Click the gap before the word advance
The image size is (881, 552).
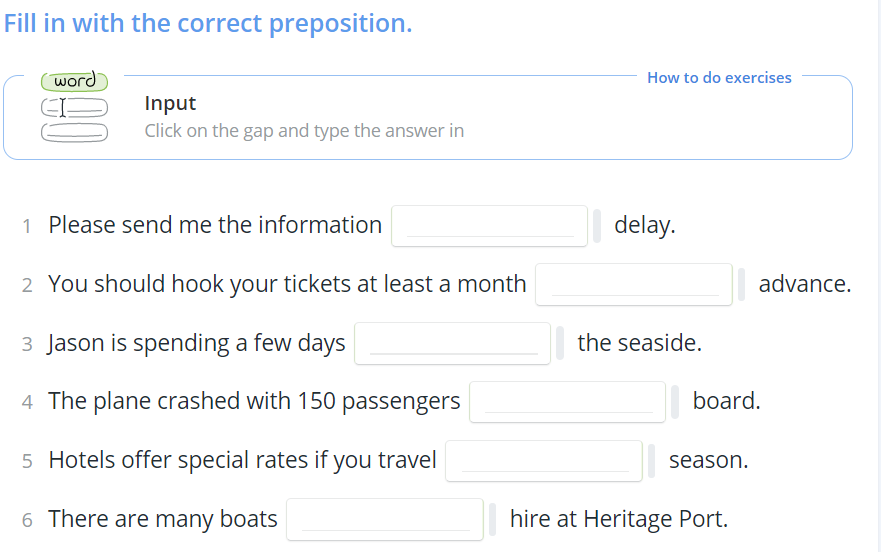tap(634, 284)
